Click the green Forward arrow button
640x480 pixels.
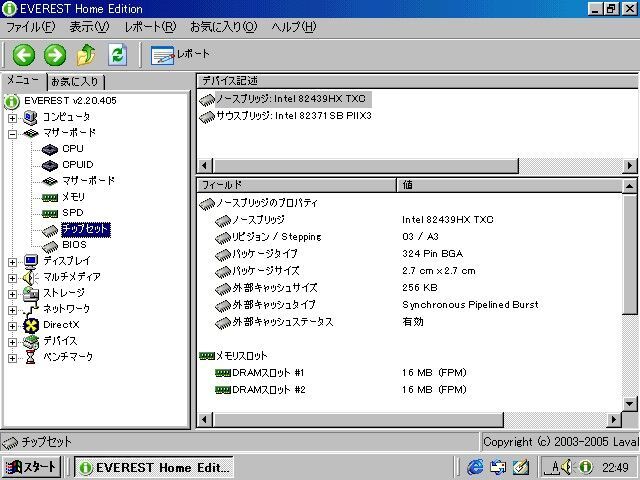click(55, 55)
